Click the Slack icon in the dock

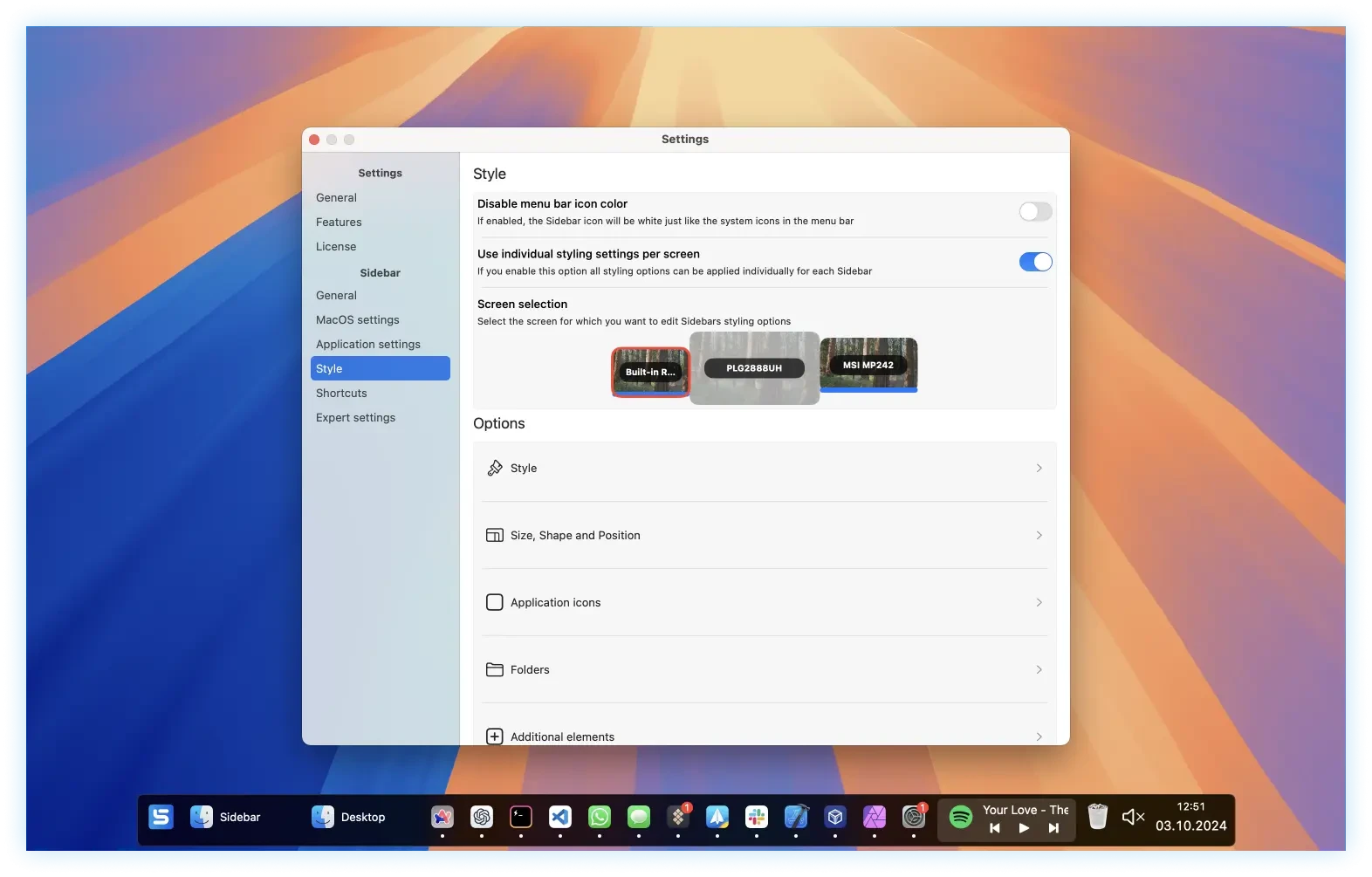click(757, 817)
